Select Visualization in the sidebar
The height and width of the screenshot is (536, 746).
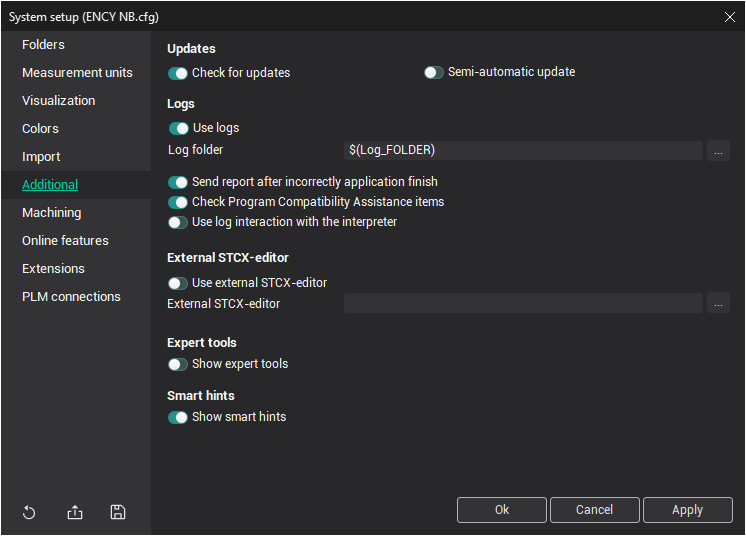tap(59, 101)
